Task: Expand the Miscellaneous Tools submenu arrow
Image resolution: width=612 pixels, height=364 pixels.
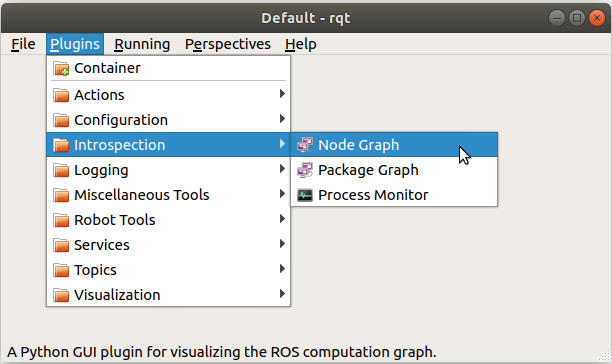Action: pyautogui.click(x=282, y=194)
